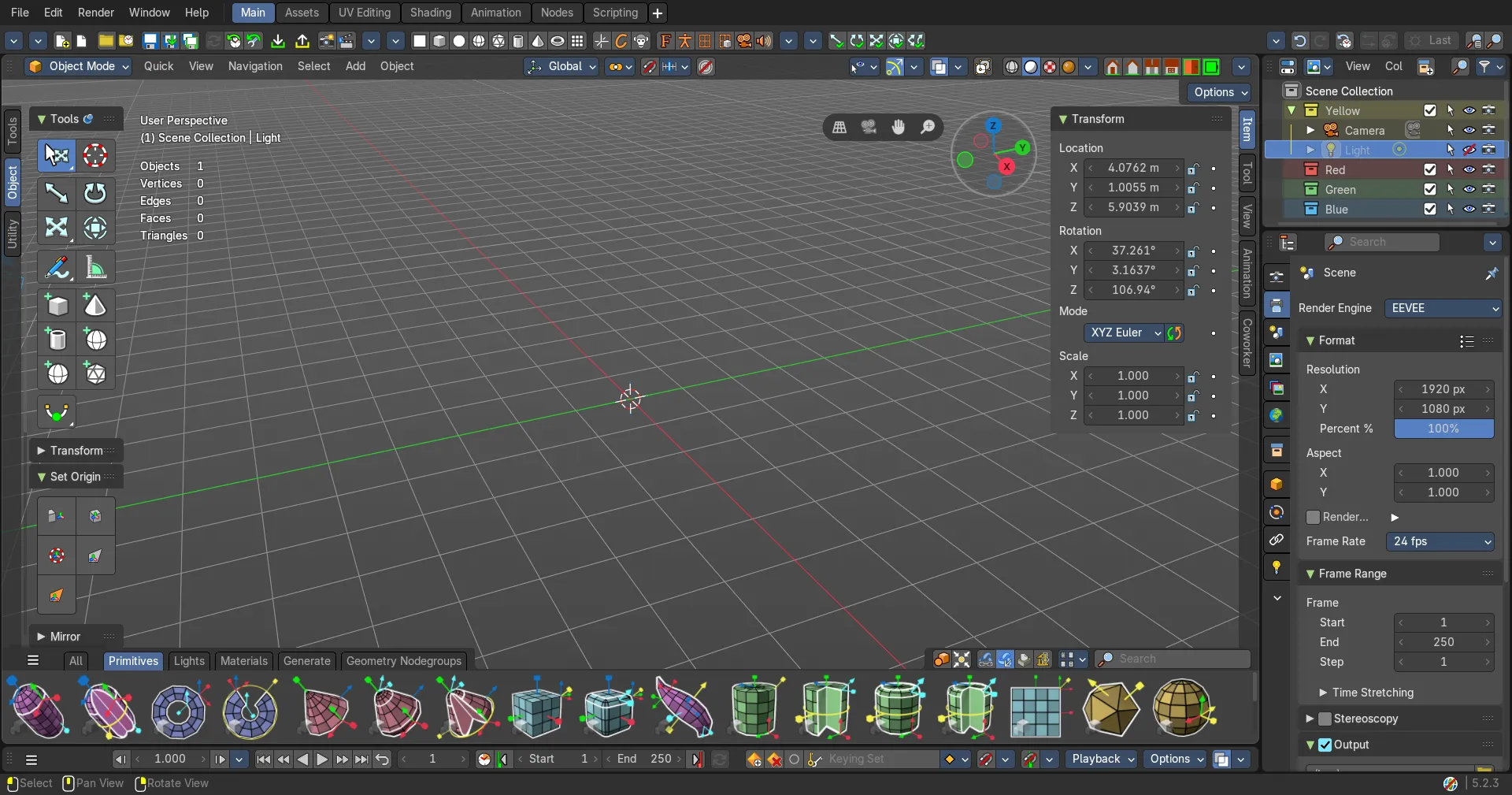Open the Object Mode dropdown

(78, 67)
